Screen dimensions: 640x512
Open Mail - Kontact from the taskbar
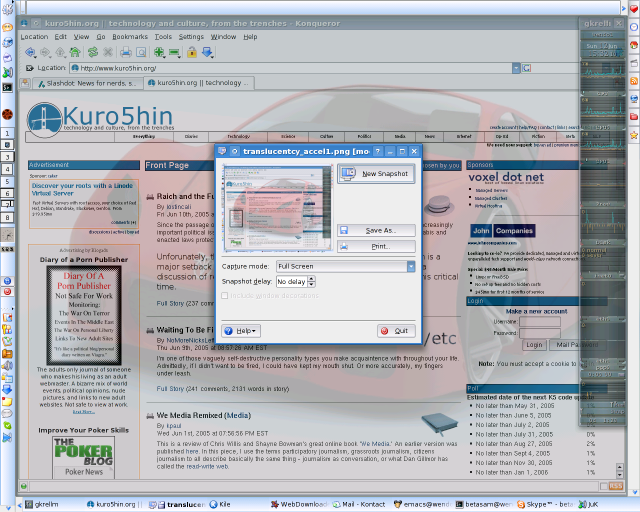coord(359,505)
